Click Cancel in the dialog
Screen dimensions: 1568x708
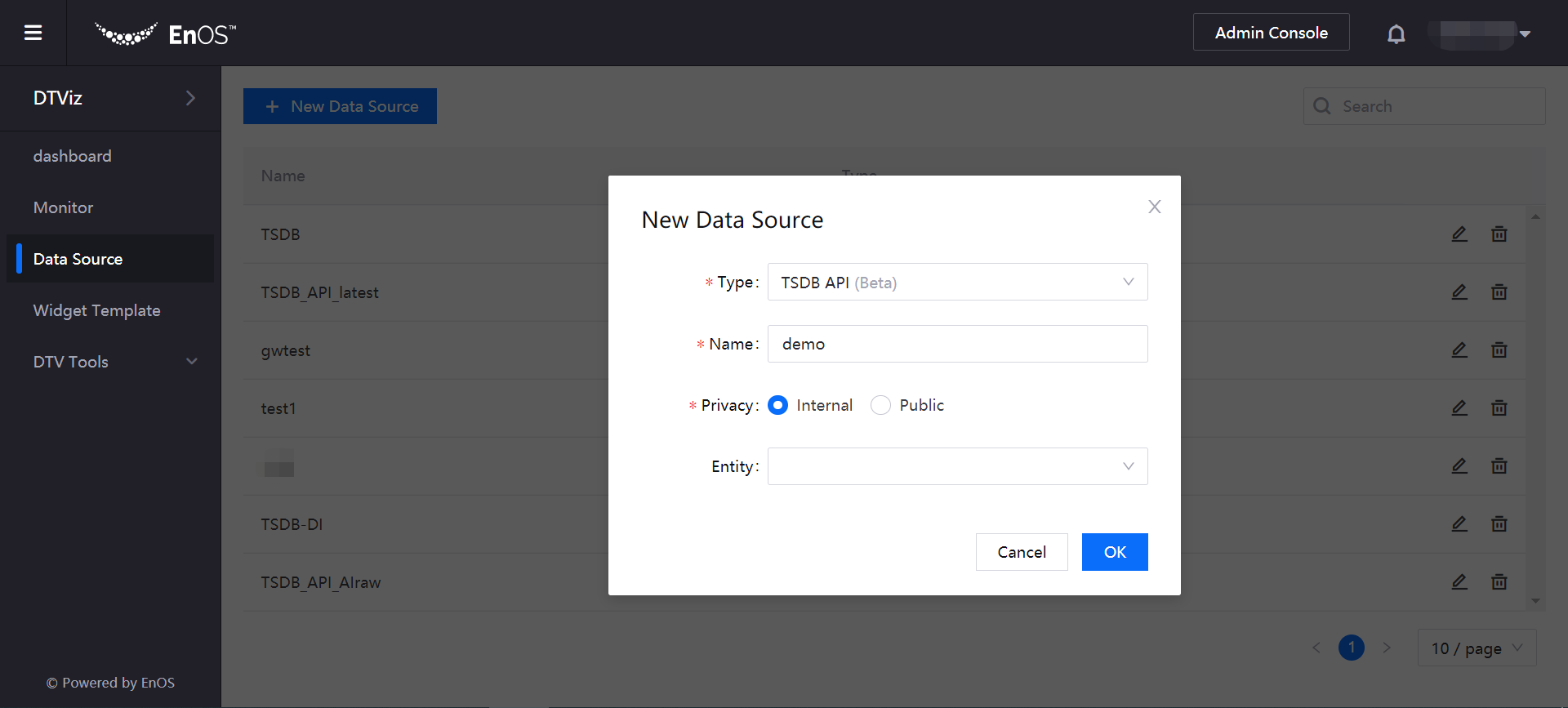pyautogui.click(x=1022, y=552)
